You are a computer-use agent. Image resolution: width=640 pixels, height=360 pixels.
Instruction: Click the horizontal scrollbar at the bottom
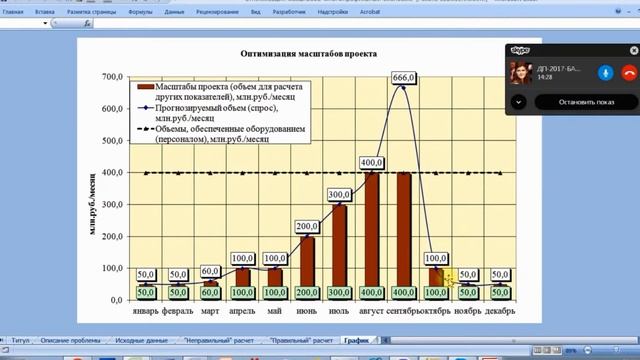pos(513,340)
